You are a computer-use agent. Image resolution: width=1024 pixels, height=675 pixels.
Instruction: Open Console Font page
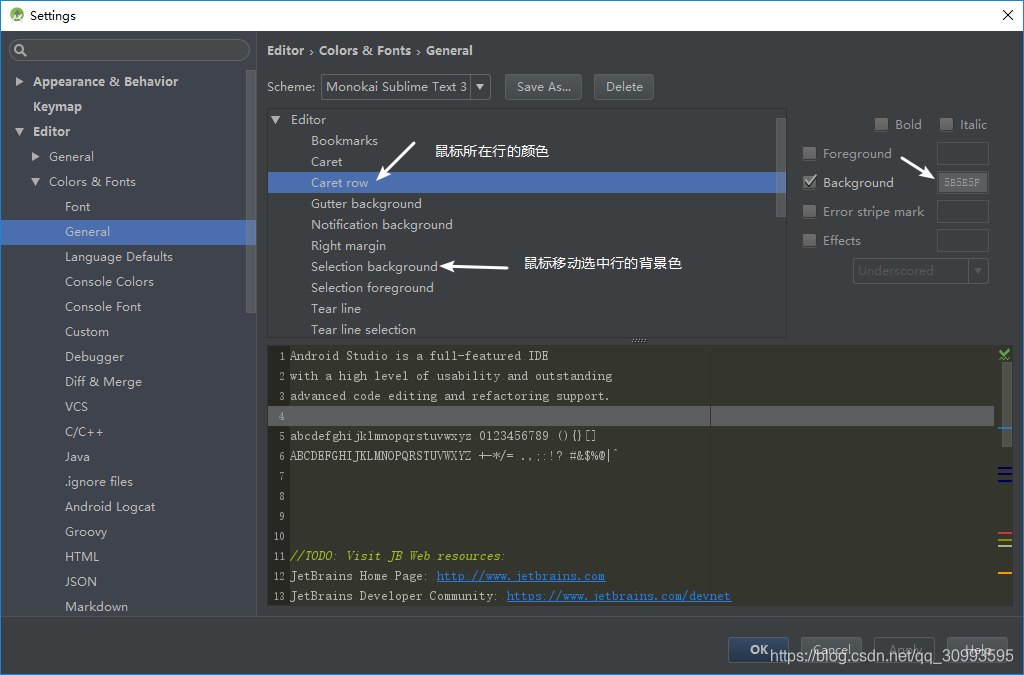pos(103,307)
